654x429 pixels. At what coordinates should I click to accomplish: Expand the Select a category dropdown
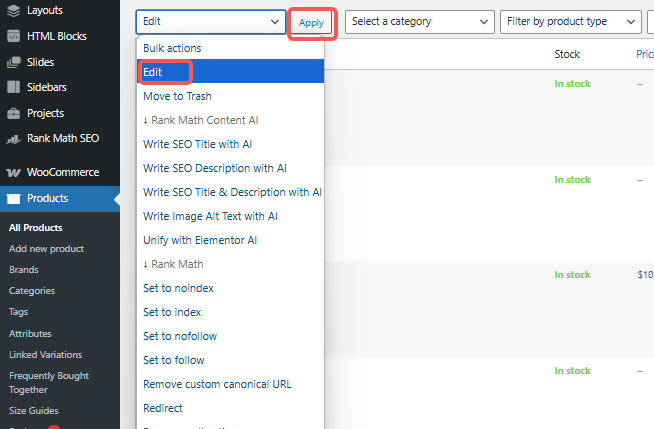(x=420, y=21)
